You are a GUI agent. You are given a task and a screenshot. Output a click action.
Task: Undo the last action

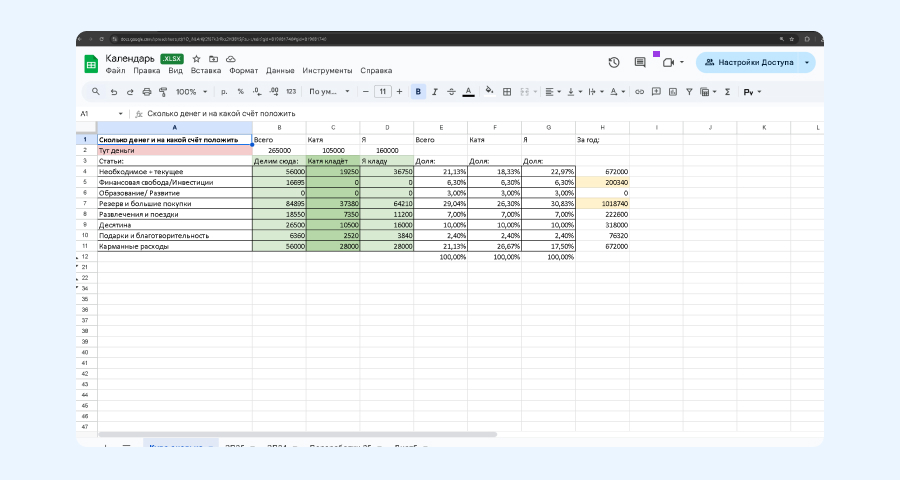114,92
